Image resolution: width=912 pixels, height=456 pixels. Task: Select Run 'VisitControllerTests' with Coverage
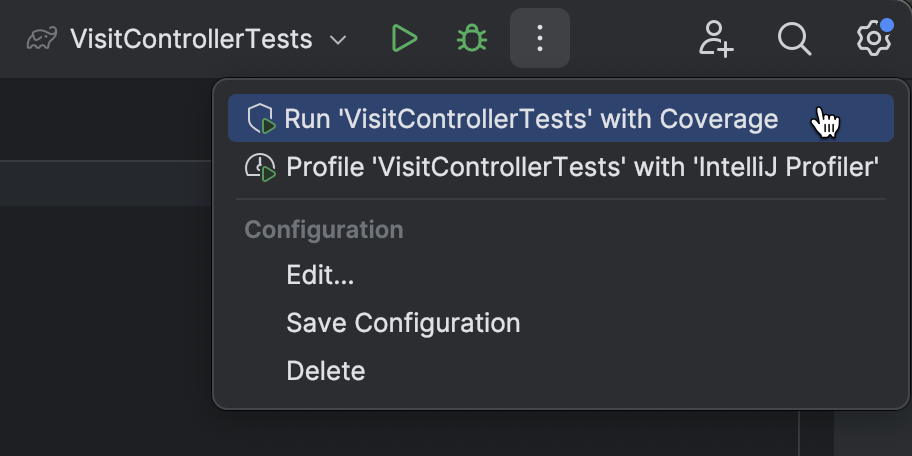click(531, 119)
